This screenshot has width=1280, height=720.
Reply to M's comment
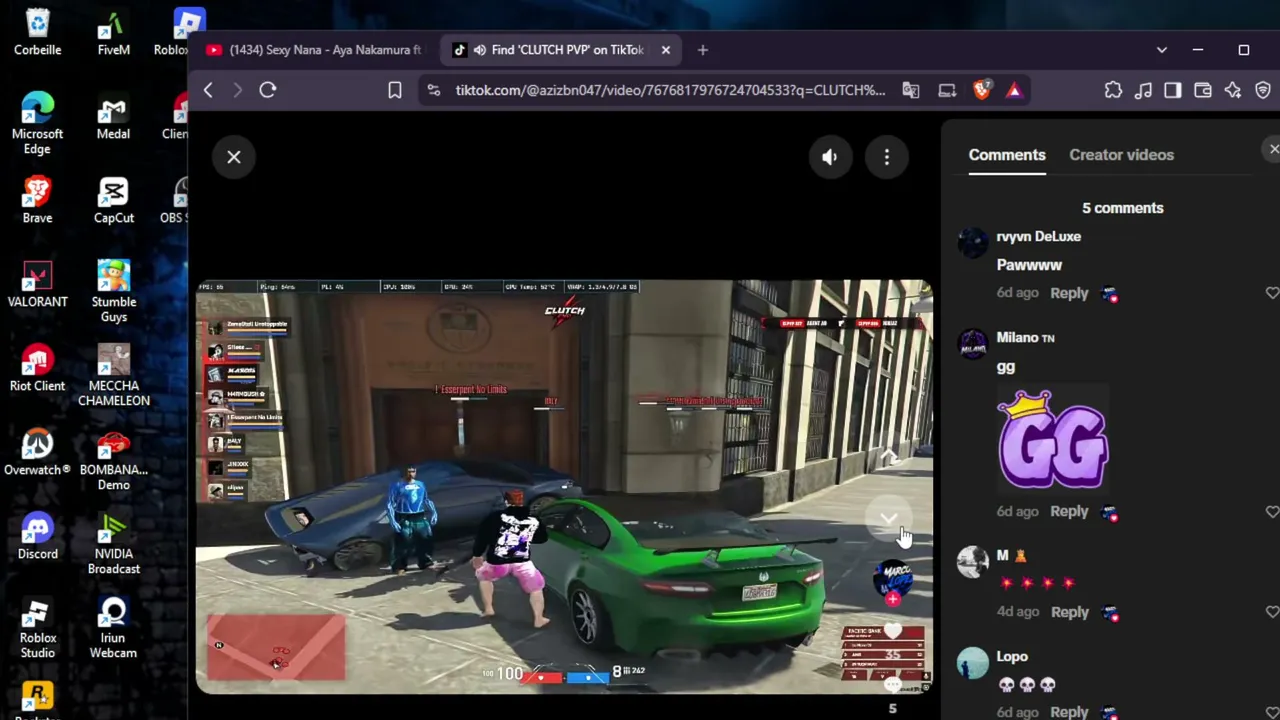tap(1069, 612)
